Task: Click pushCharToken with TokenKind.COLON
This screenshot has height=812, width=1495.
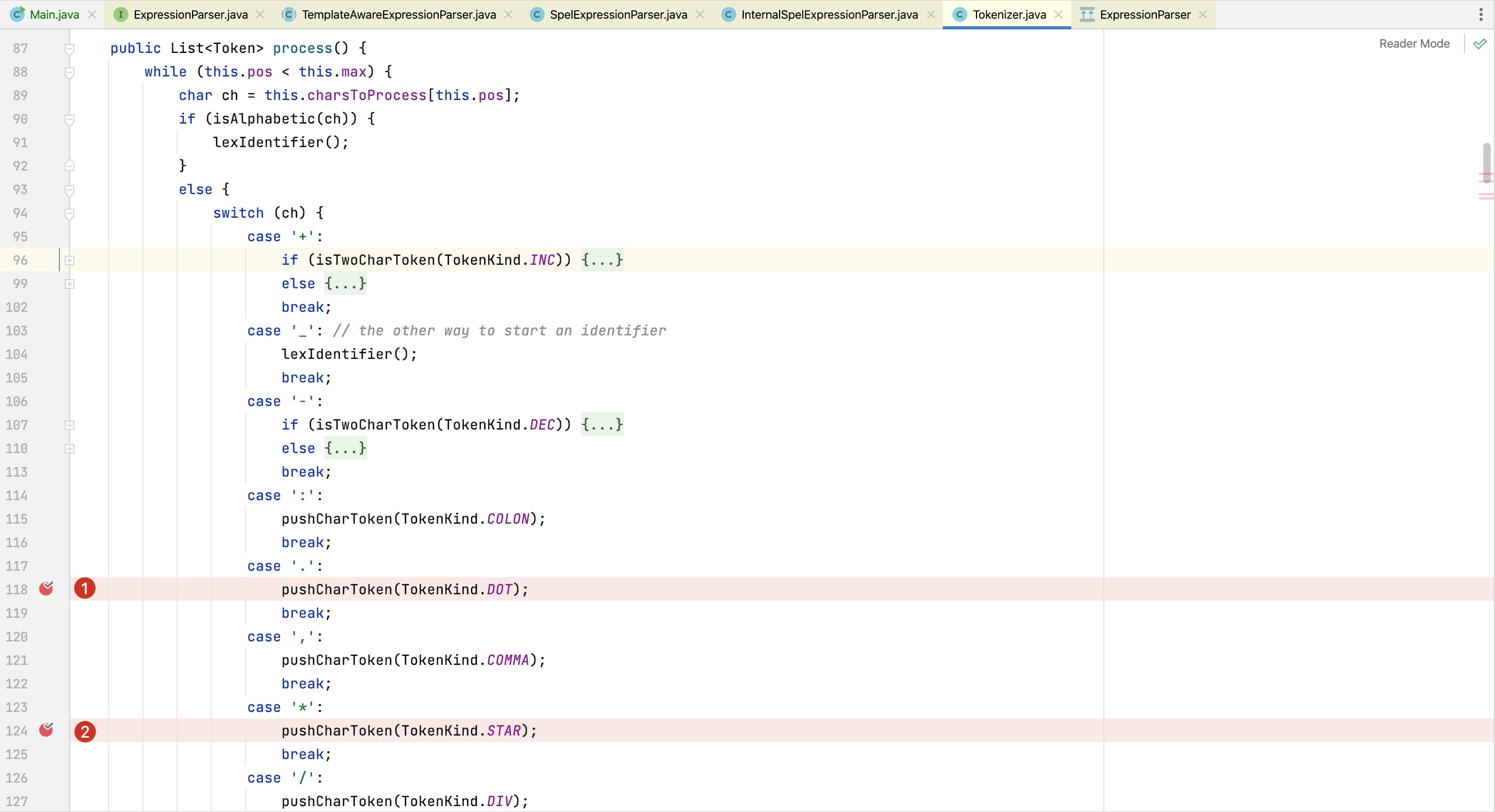Action: [413, 519]
